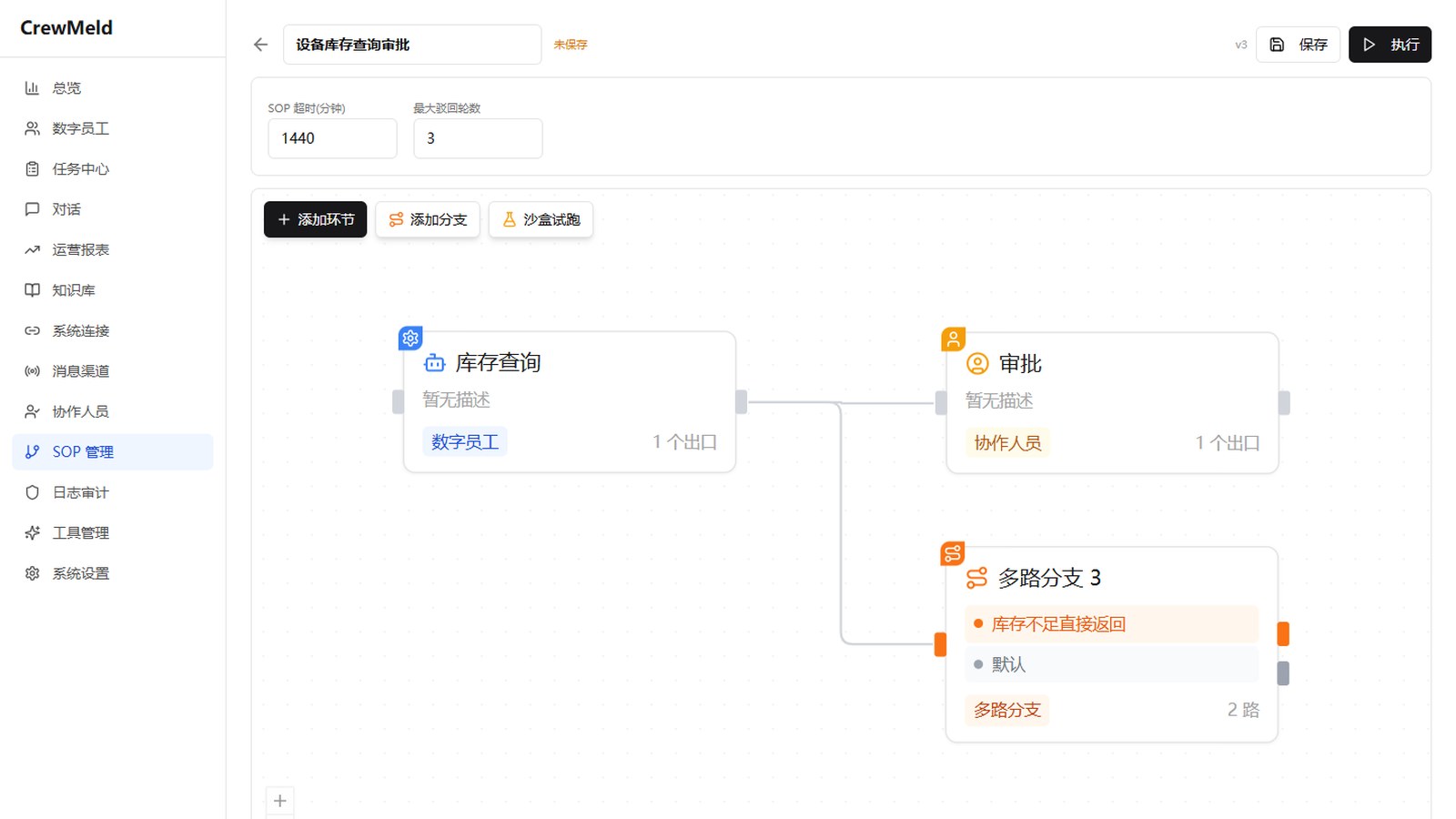Open 对话 in sidebar
The height and width of the screenshot is (819, 1456).
tap(113, 209)
